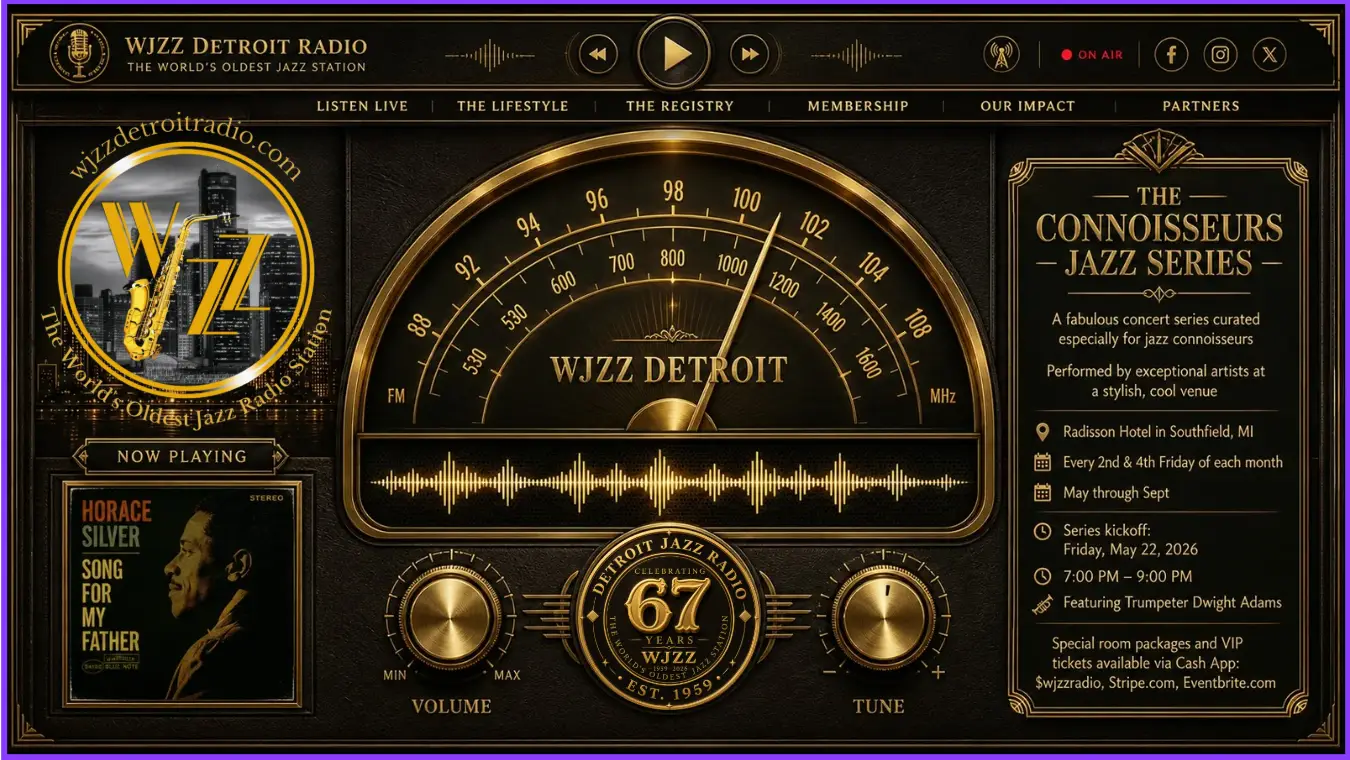
Task: Open The Registry menu item
Action: (680, 105)
